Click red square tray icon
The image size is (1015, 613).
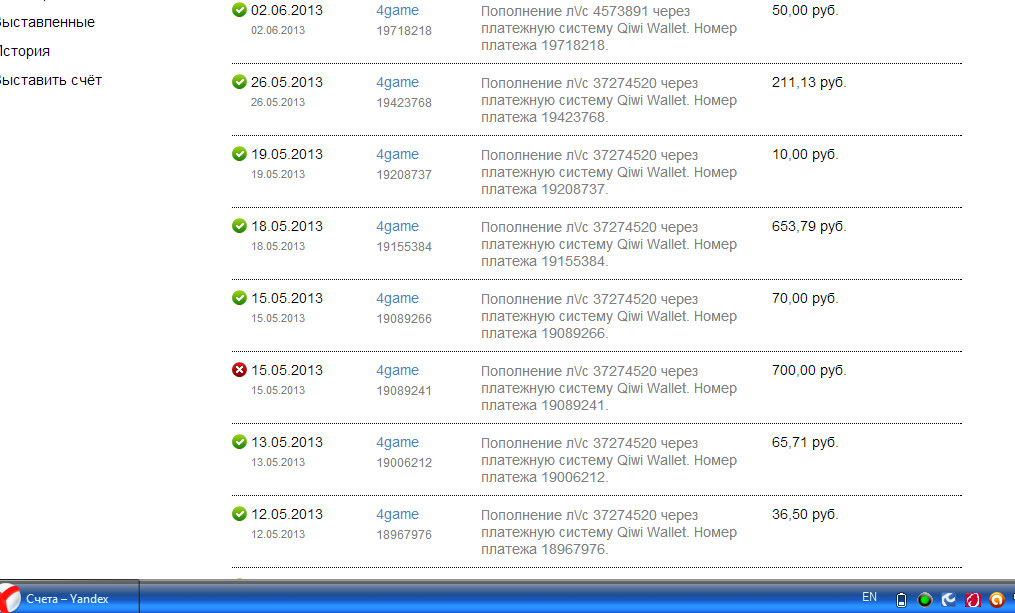(x=972, y=599)
